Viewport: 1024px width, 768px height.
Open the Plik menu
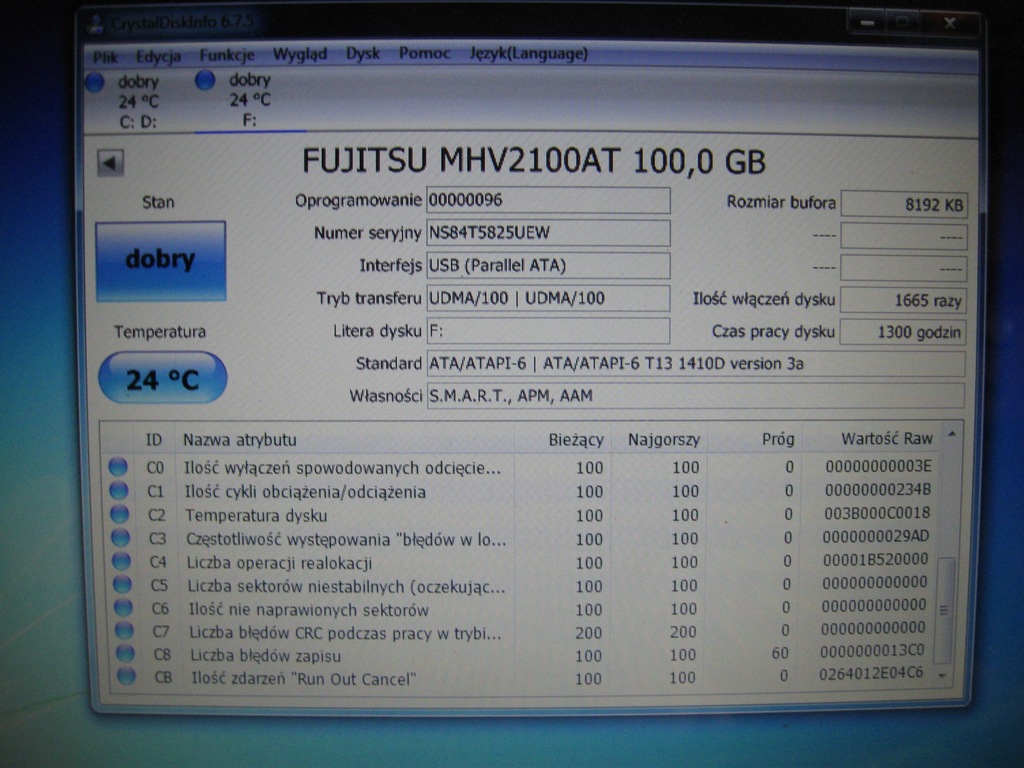[x=105, y=57]
